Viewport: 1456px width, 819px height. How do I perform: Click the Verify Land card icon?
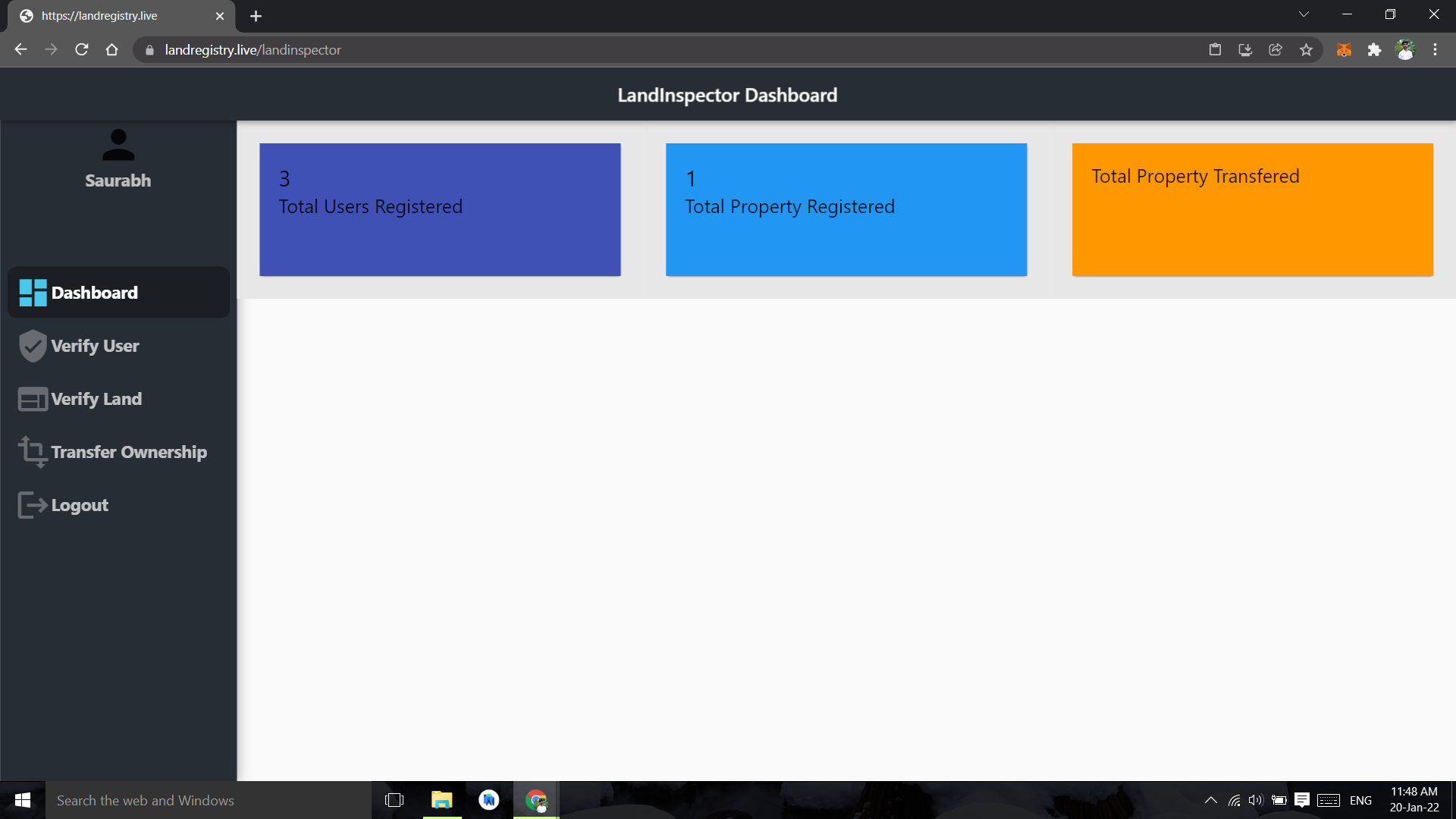click(33, 399)
